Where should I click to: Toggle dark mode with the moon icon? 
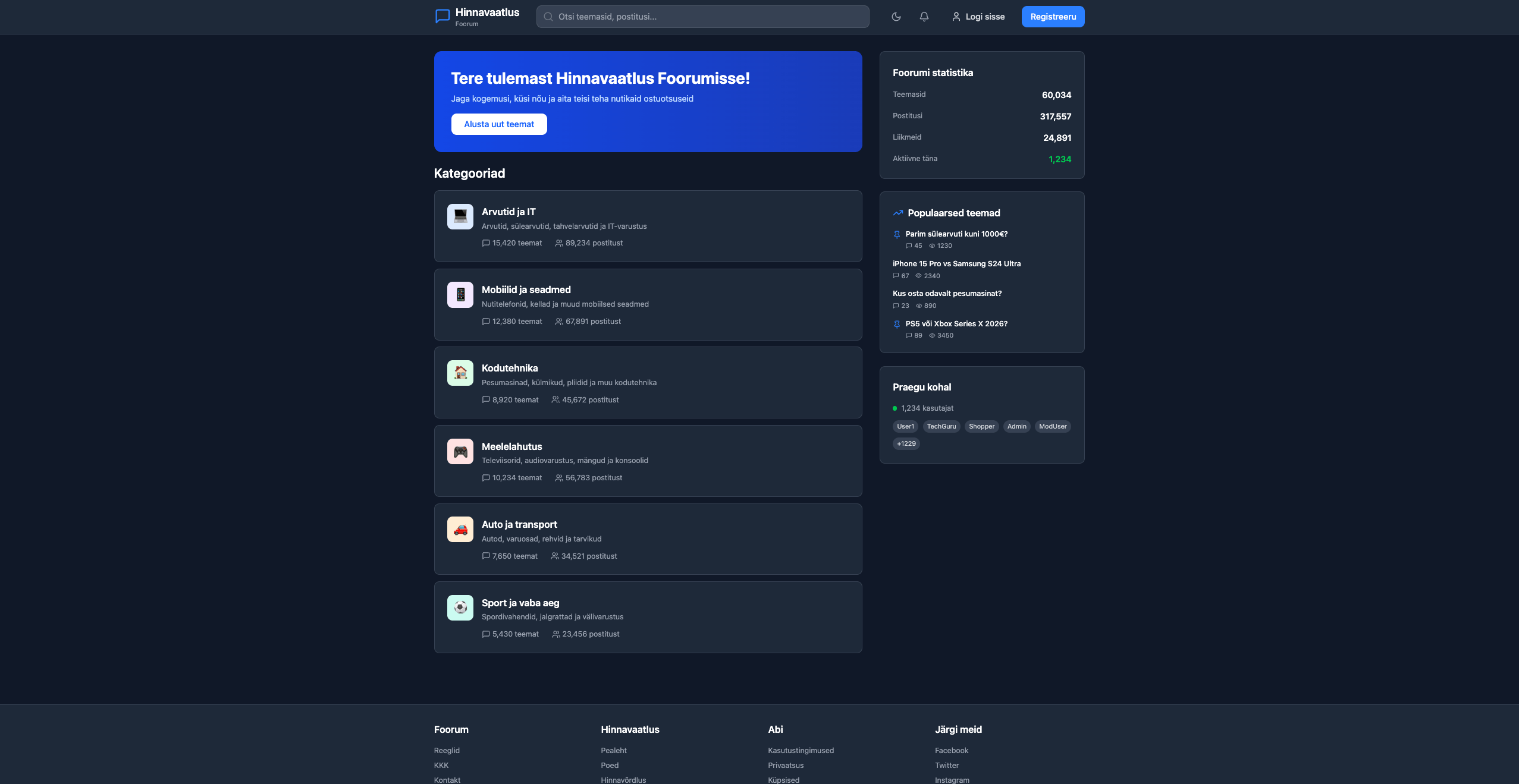click(896, 17)
